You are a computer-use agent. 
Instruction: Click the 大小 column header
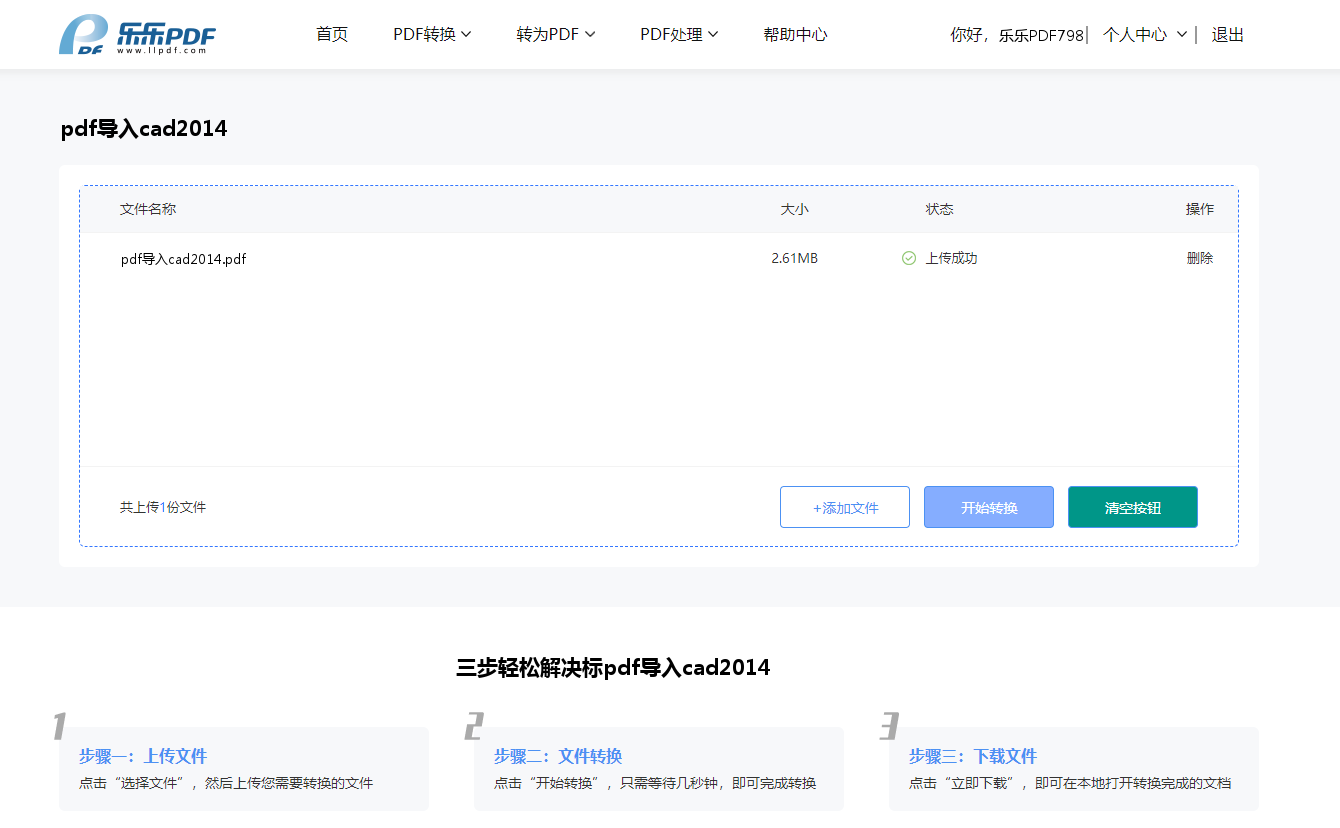click(795, 209)
